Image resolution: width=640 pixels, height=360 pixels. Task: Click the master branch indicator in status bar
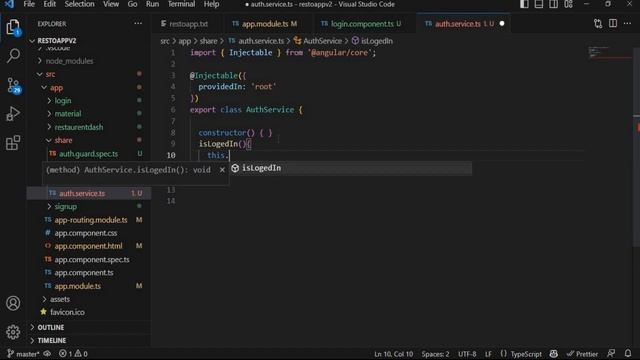23,354
